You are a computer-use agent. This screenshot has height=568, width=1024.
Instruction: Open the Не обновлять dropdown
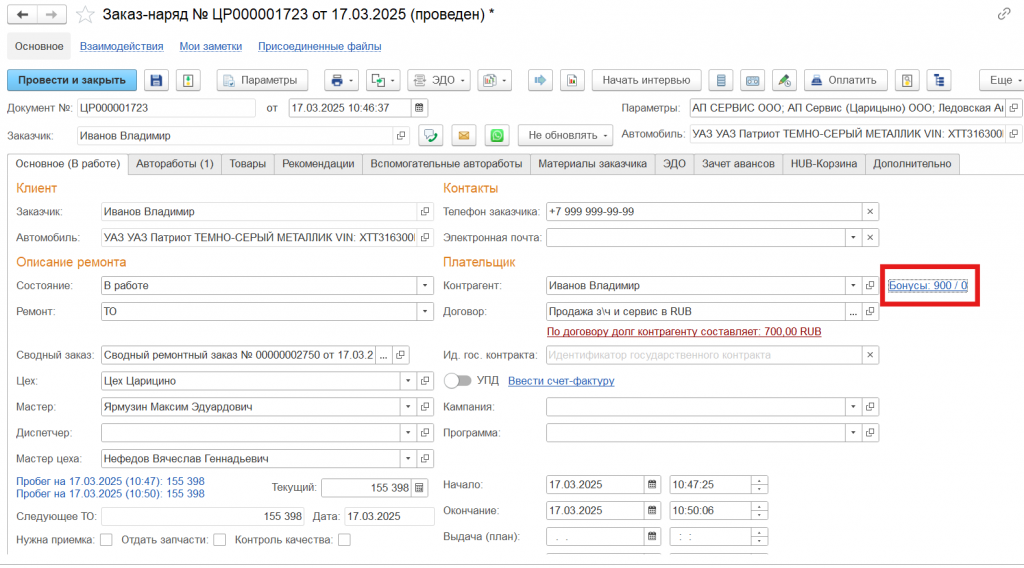pos(565,135)
